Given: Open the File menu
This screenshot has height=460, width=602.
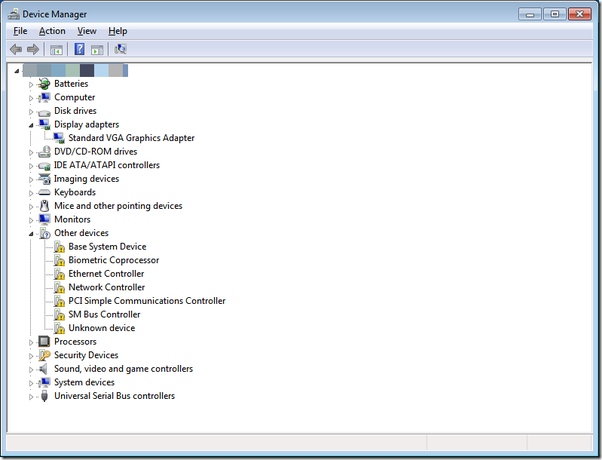Looking at the screenshot, I should coord(20,31).
